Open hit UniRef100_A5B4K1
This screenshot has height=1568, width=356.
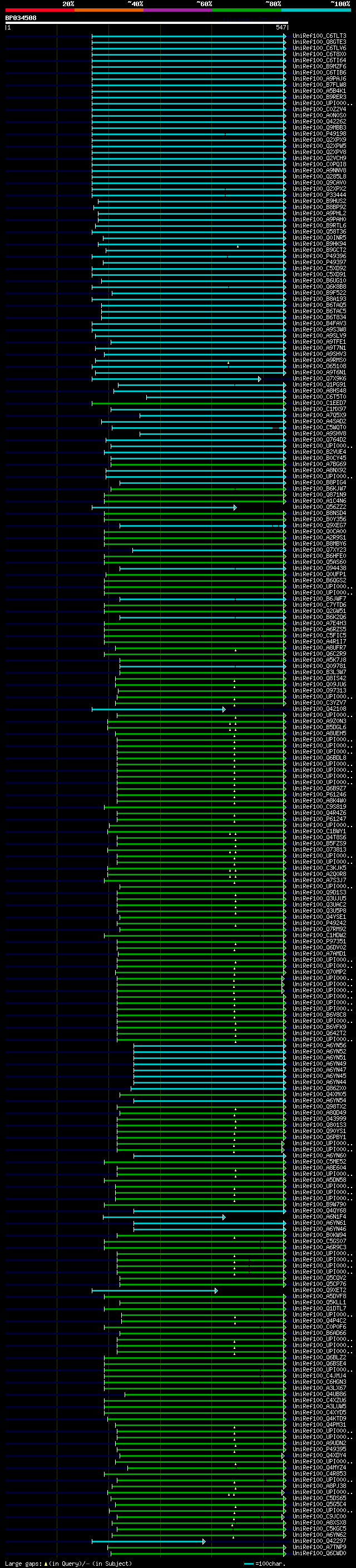click(x=319, y=91)
